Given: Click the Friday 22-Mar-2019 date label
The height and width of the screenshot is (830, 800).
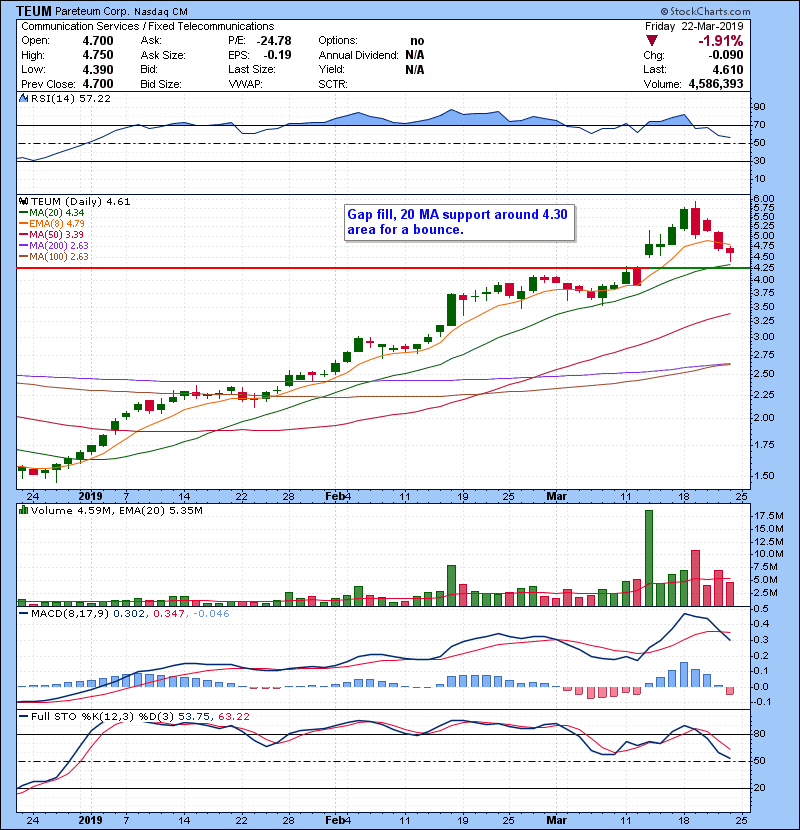Looking at the screenshot, I should (x=694, y=26).
